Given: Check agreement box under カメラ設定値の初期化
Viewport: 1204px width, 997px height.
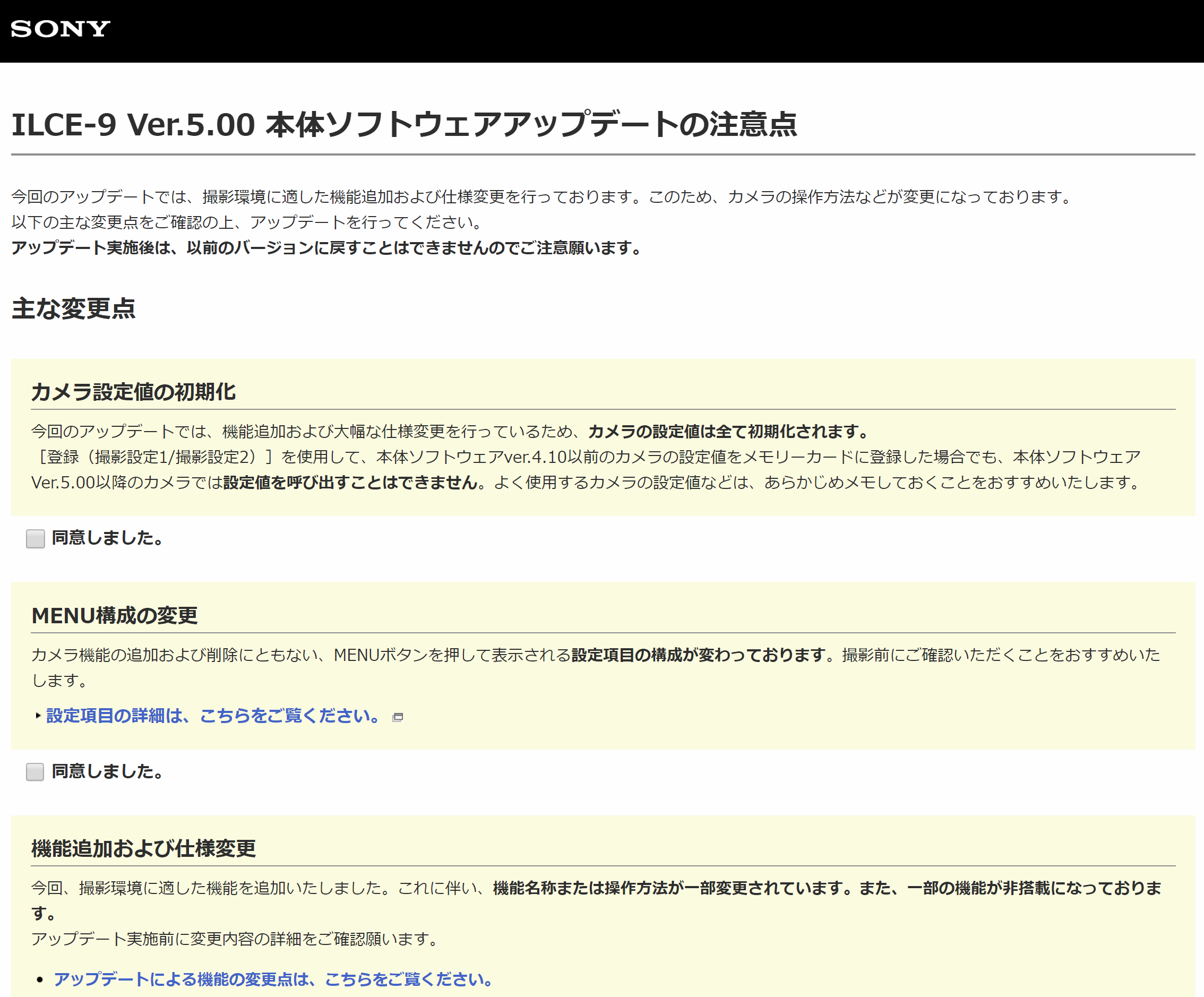Looking at the screenshot, I should (36, 538).
